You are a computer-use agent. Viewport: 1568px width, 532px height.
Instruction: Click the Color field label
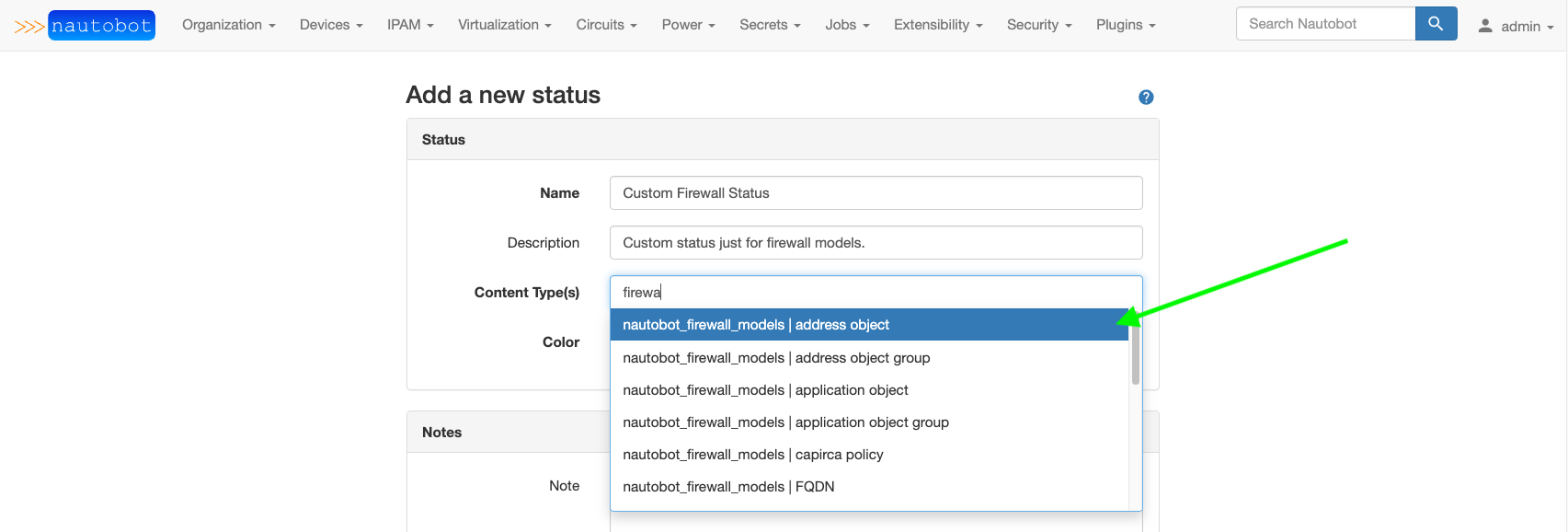[x=561, y=342]
